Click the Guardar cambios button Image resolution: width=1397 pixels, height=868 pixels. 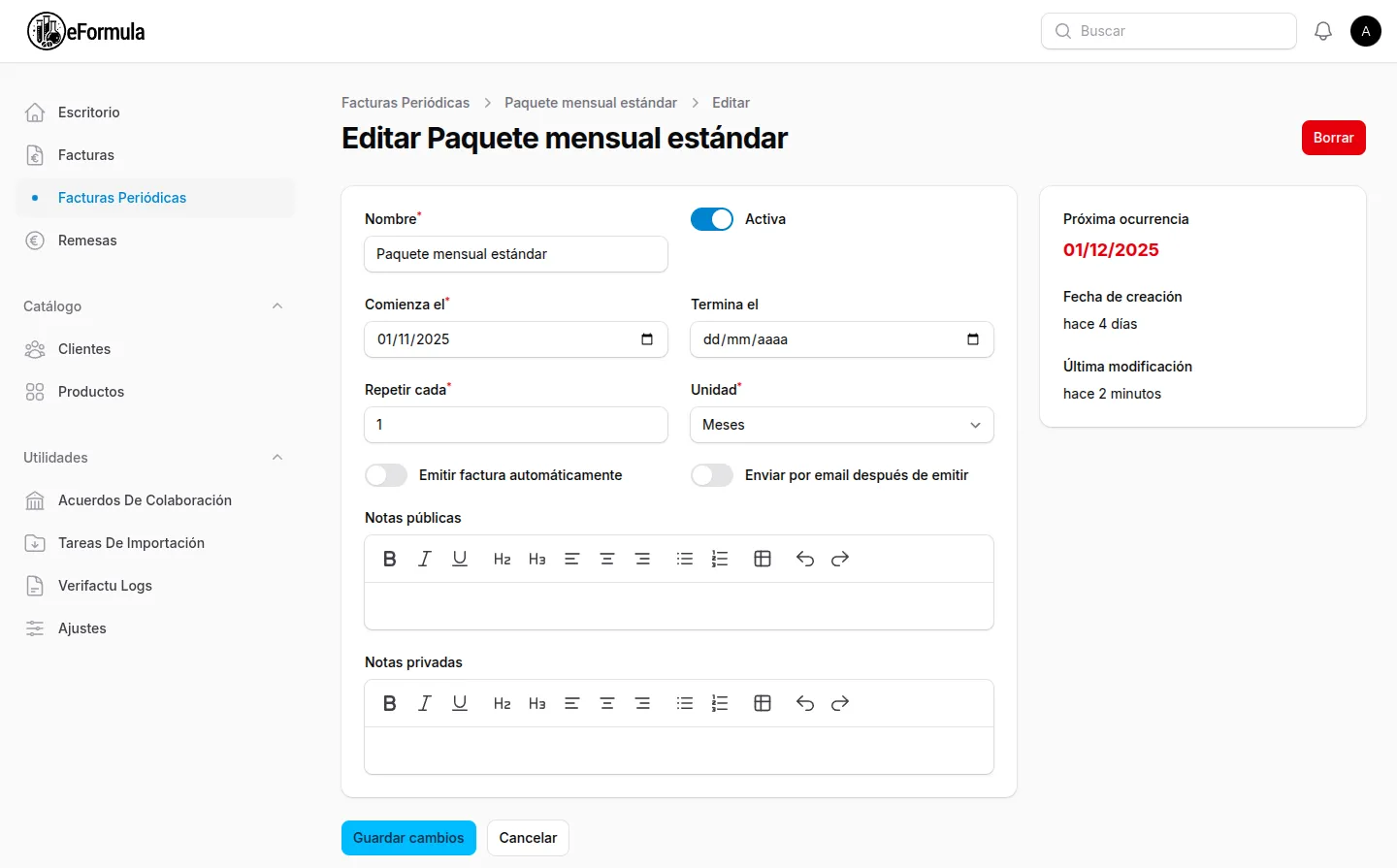coord(408,838)
